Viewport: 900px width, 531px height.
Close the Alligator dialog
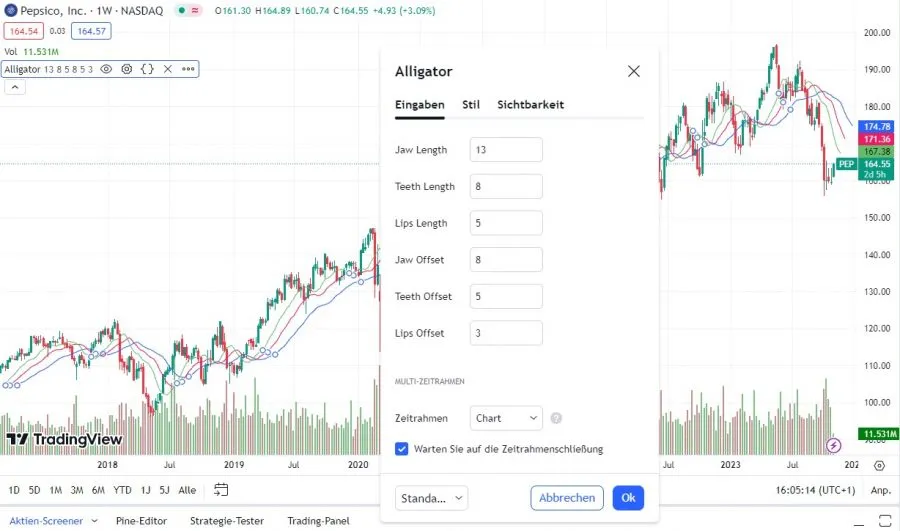click(633, 71)
